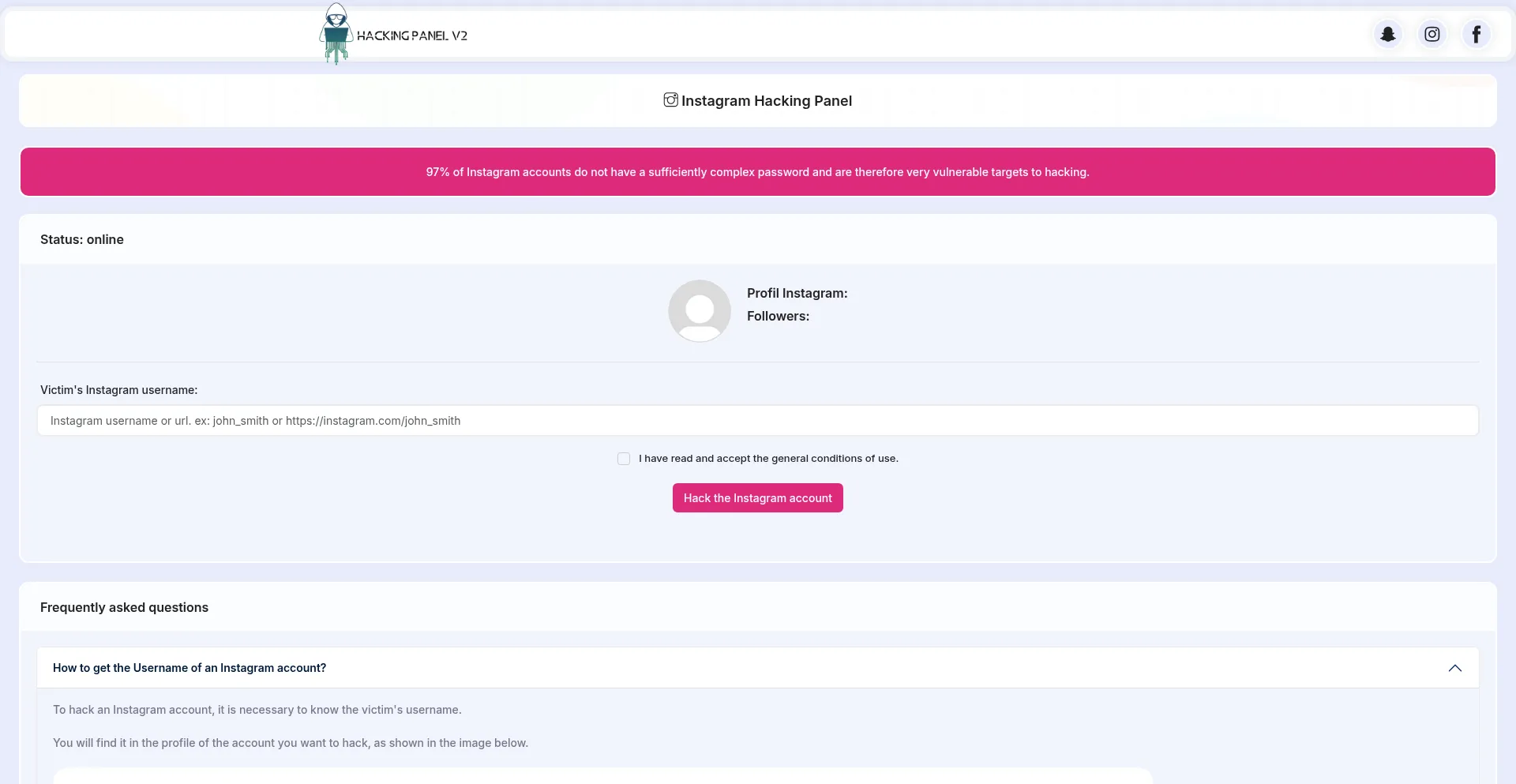The height and width of the screenshot is (784, 1516).
Task: Toggle the 'How to get the Username' question
Action: click(x=189, y=668)
